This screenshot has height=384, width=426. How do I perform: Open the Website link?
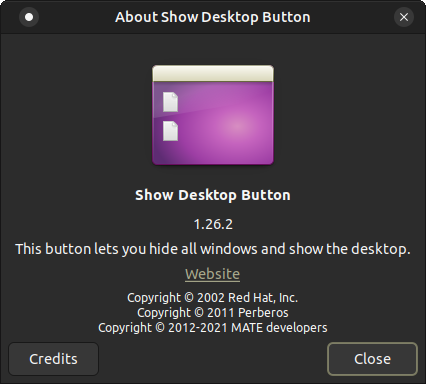(213, 274)
